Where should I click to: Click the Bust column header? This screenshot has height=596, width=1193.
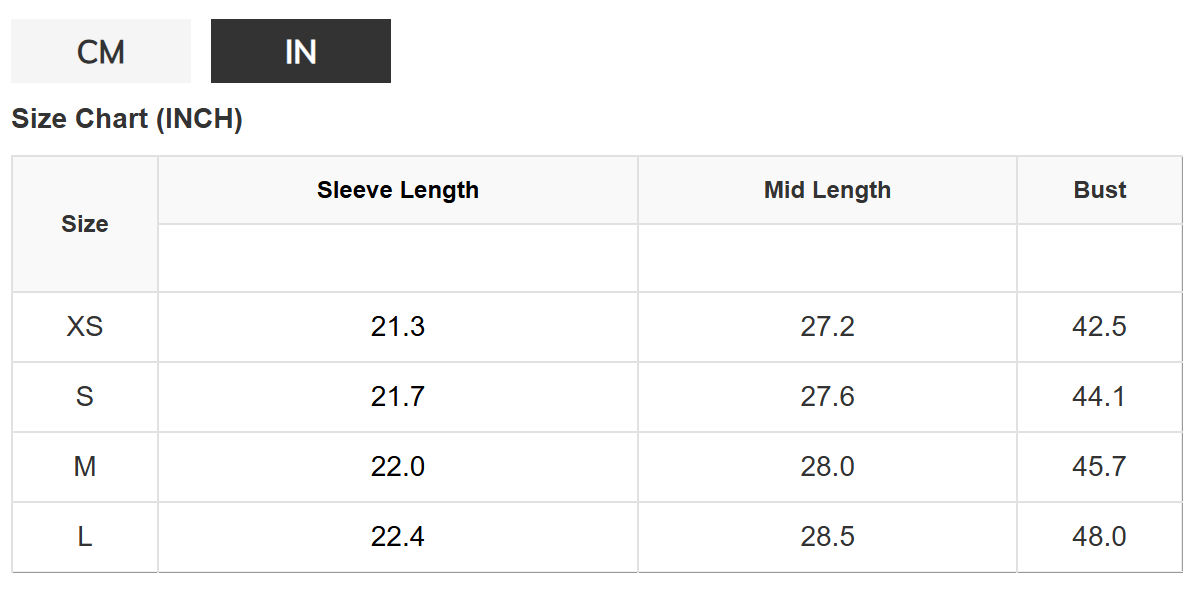(1099, 190)
